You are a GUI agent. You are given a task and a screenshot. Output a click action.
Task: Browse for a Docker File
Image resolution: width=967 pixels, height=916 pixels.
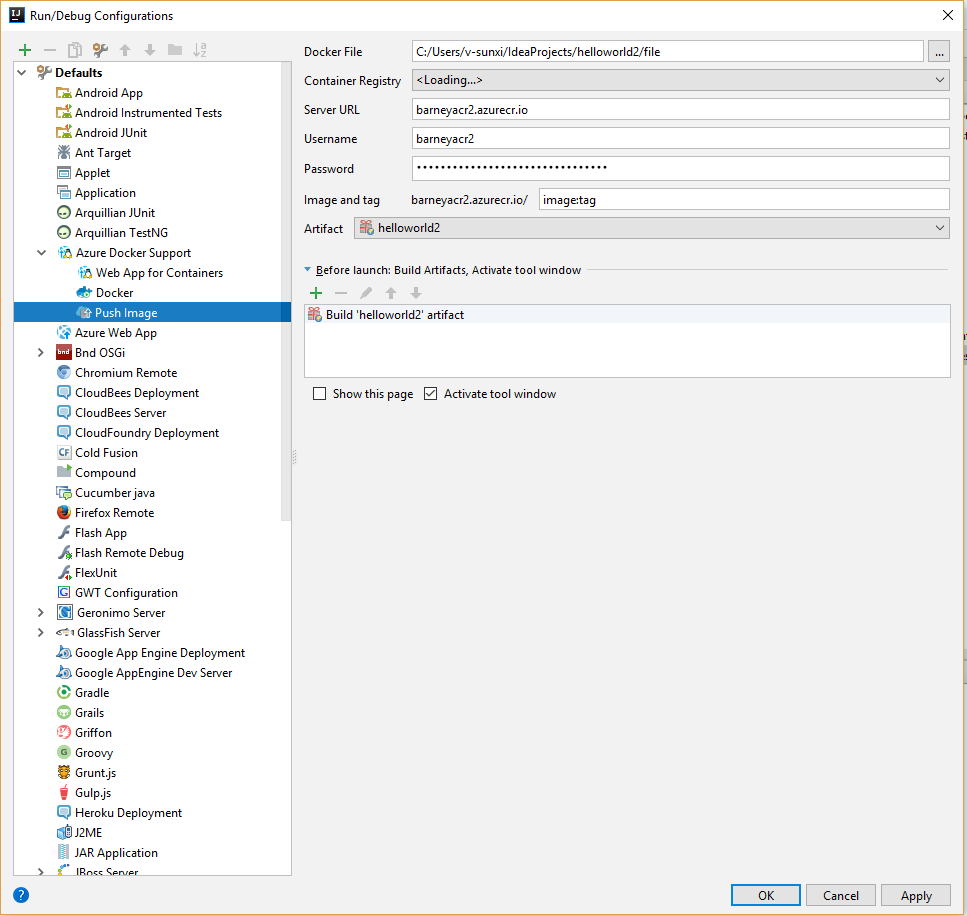[941, 51]
